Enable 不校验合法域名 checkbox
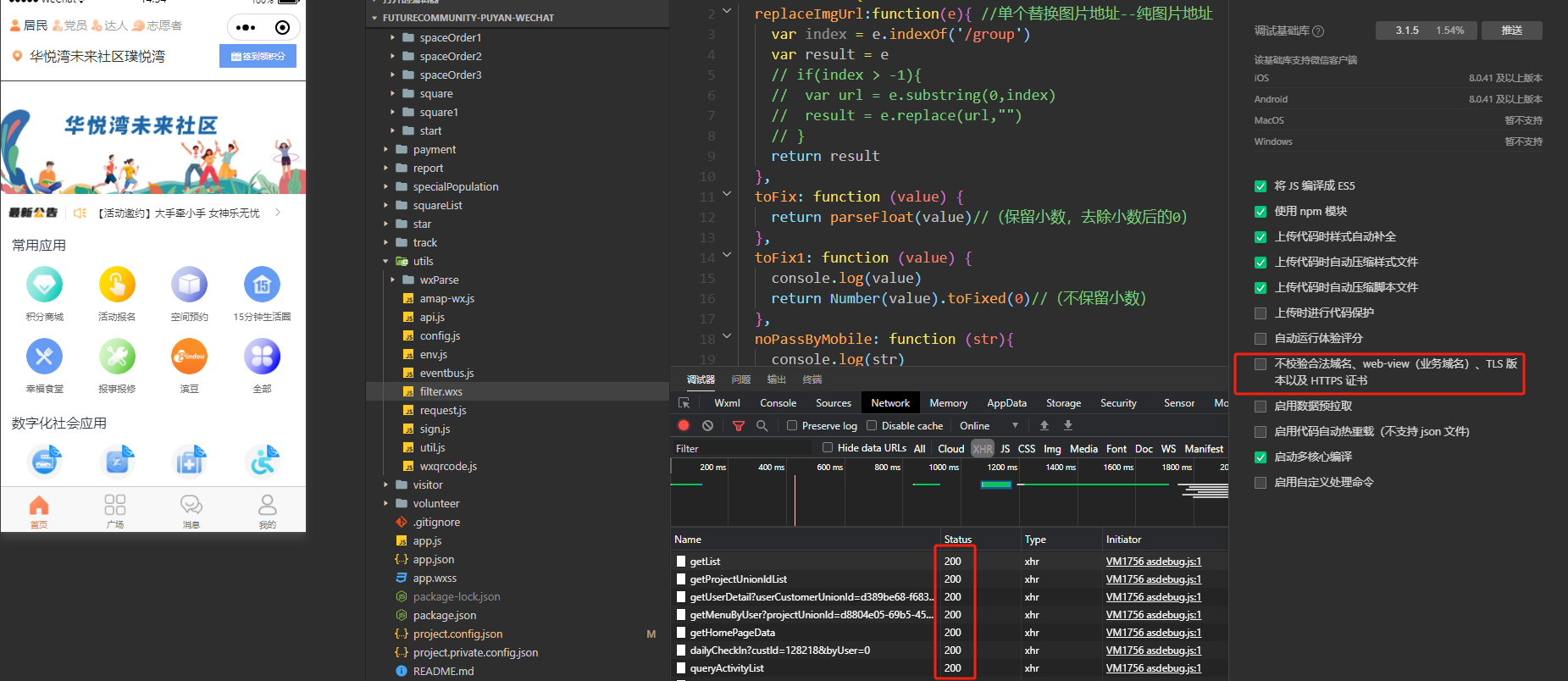The image size is (1568, 681). [x=1260, y=364]
